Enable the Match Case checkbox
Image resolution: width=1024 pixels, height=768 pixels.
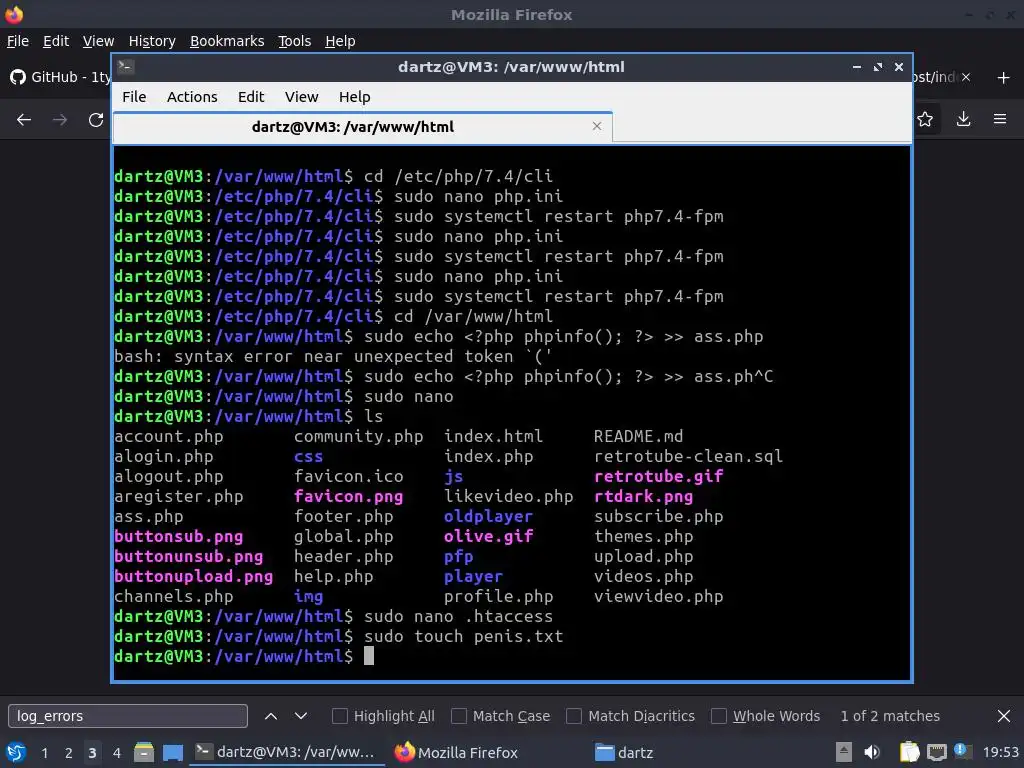(x=459, y=716)
